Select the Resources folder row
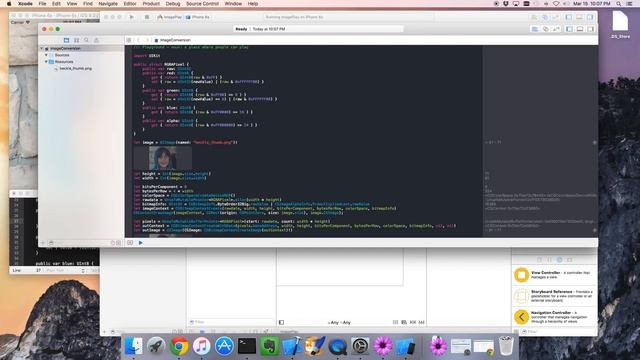 pos(81,62)
